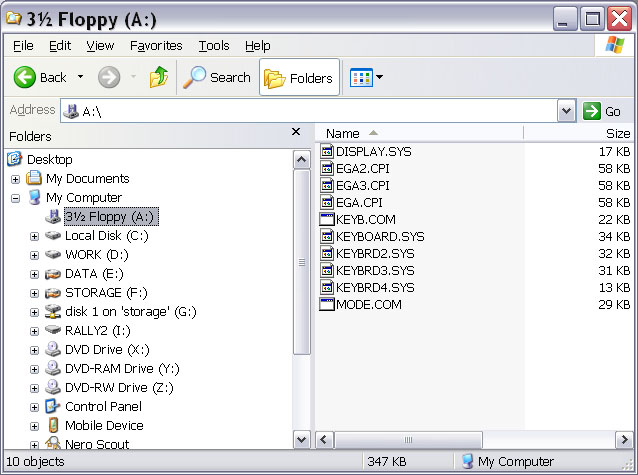638x475 pixels.
Task: Expand the Control Panel node
Action: pos(35,407)
